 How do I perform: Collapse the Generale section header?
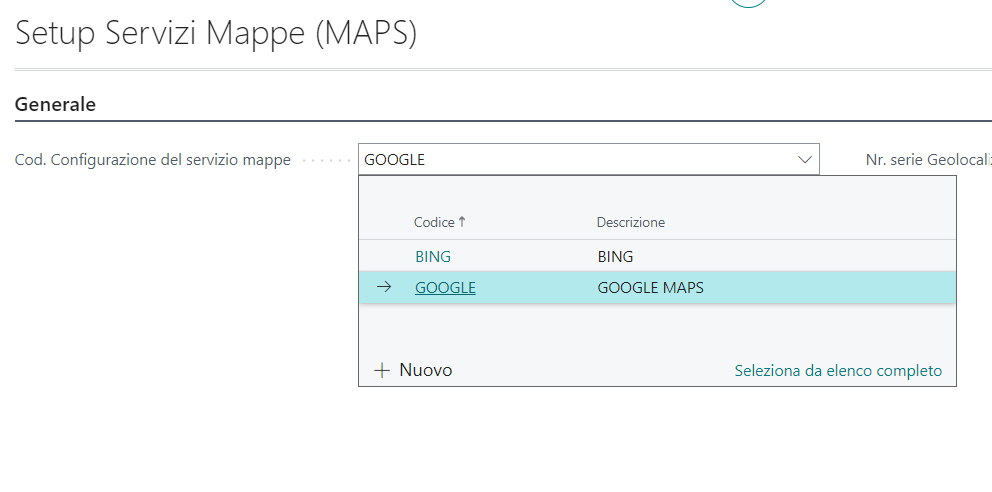point(55,104)
